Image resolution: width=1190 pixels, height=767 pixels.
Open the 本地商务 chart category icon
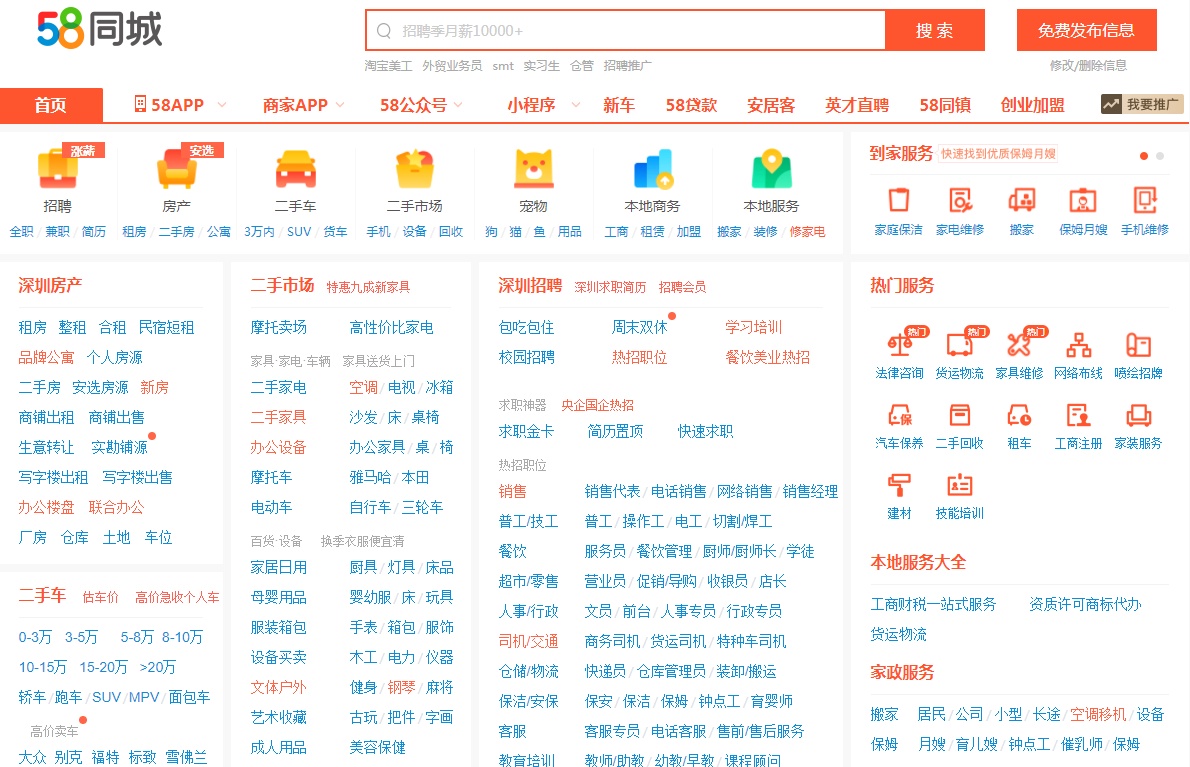[x=653, y=170]
